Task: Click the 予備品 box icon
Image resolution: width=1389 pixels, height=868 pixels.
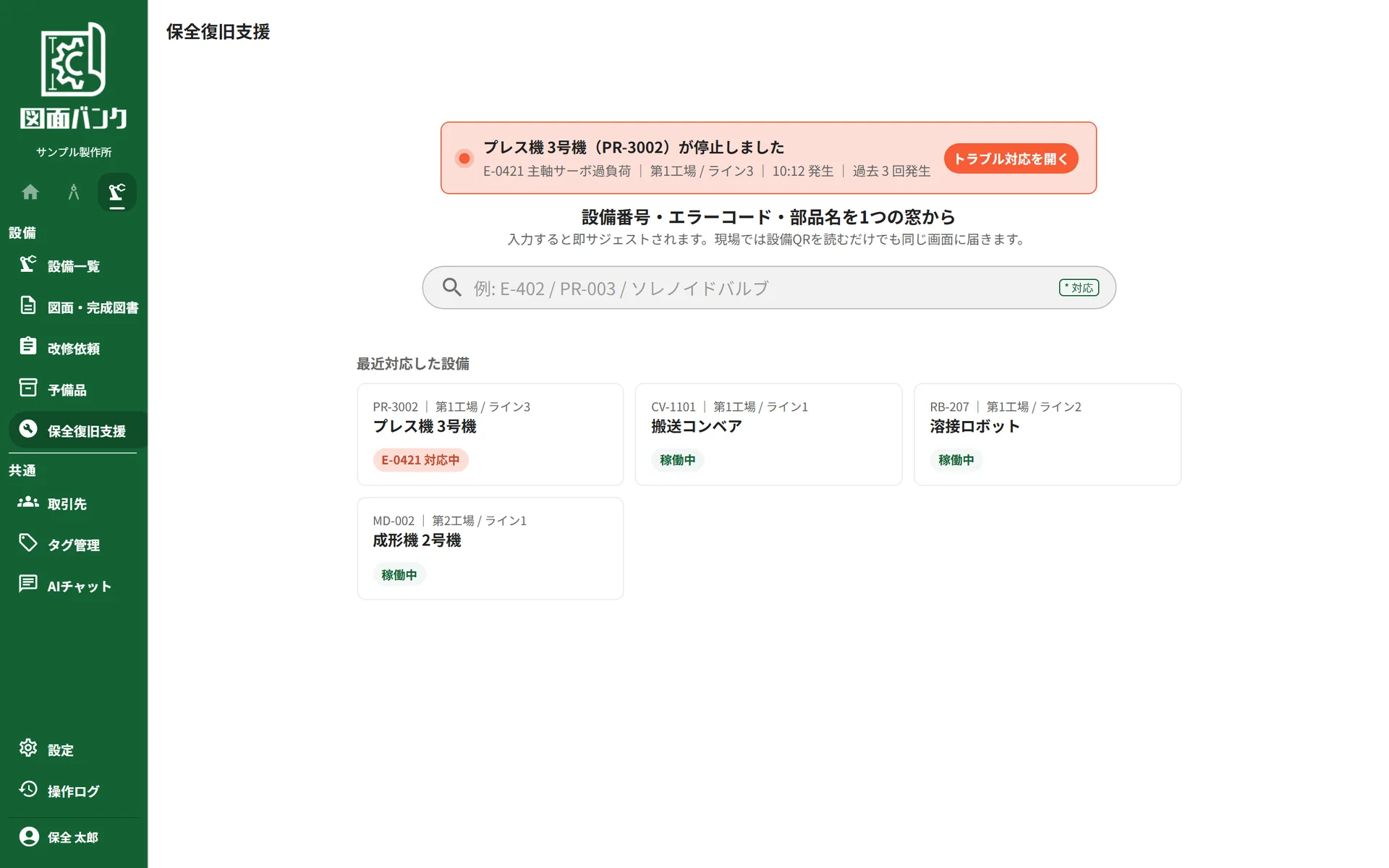Action: click(28, 388)
